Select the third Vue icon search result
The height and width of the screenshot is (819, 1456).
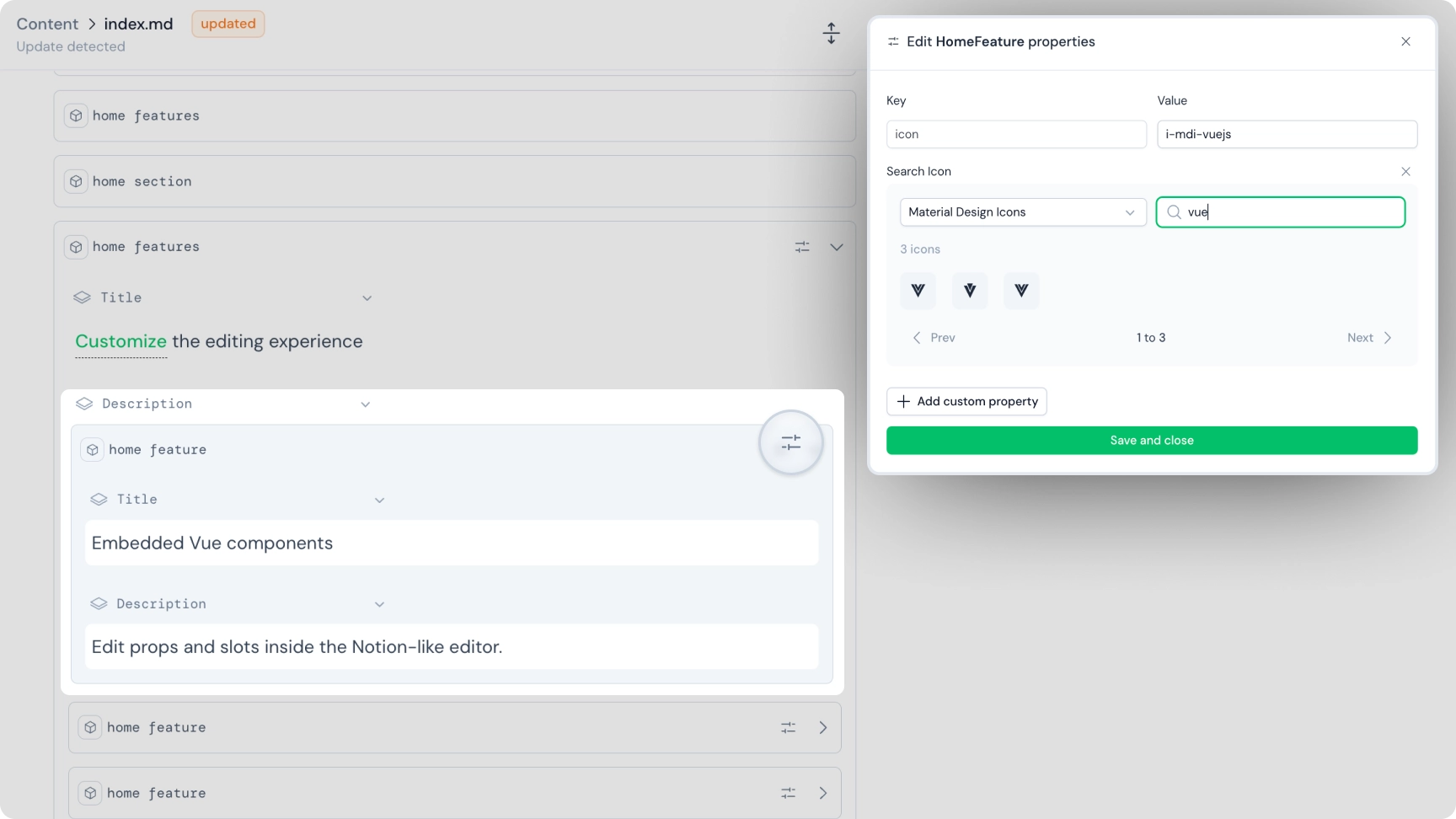pos(1021,290)
